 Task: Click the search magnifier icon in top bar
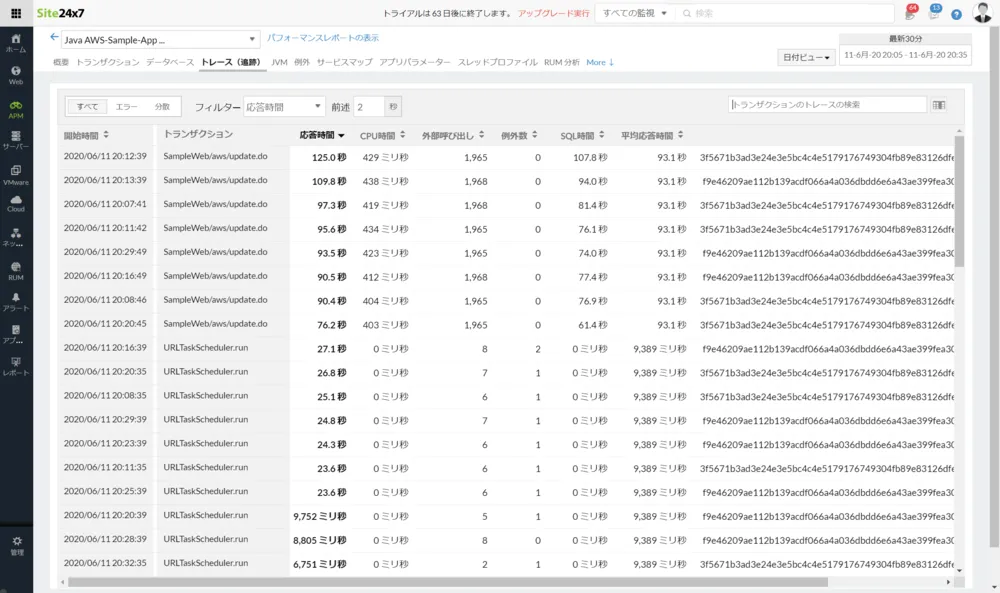point(687,13)
